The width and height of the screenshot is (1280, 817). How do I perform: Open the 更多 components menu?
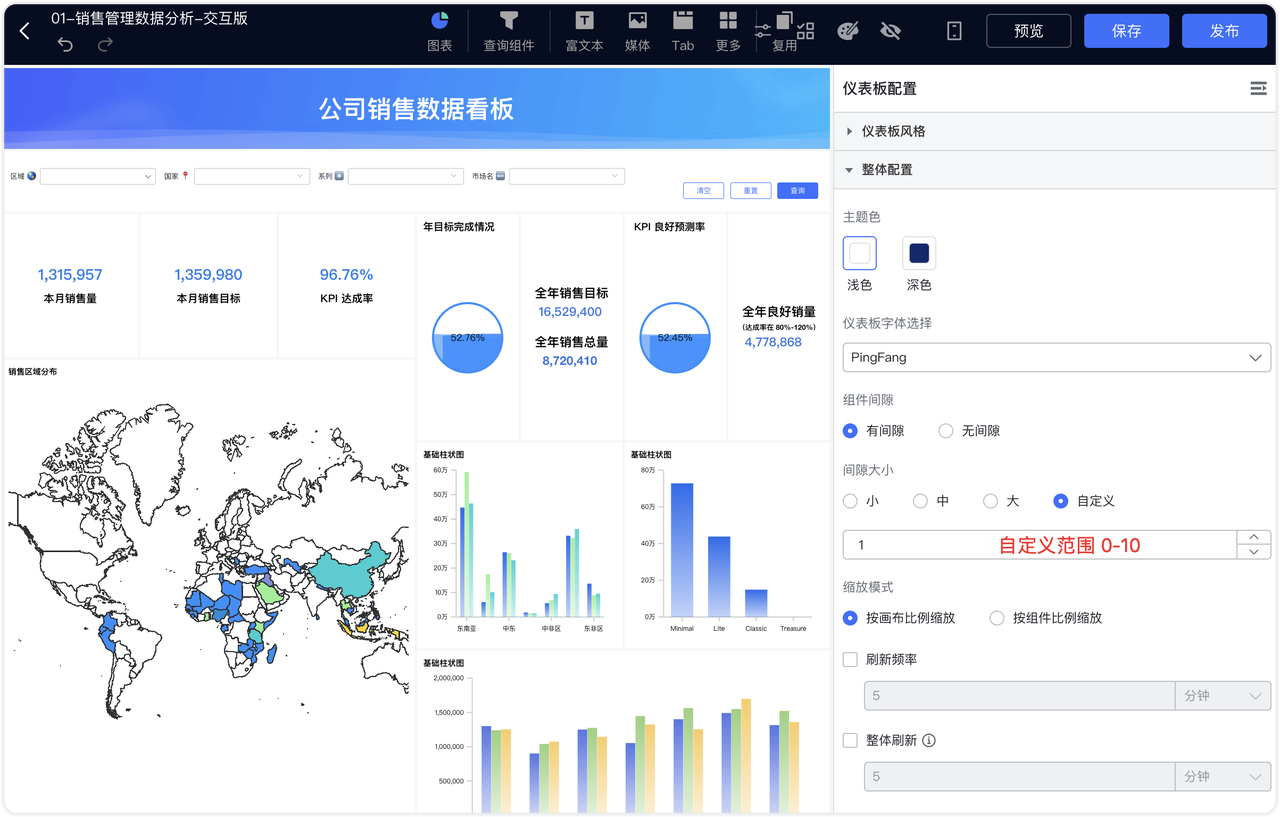click(728, 31)
